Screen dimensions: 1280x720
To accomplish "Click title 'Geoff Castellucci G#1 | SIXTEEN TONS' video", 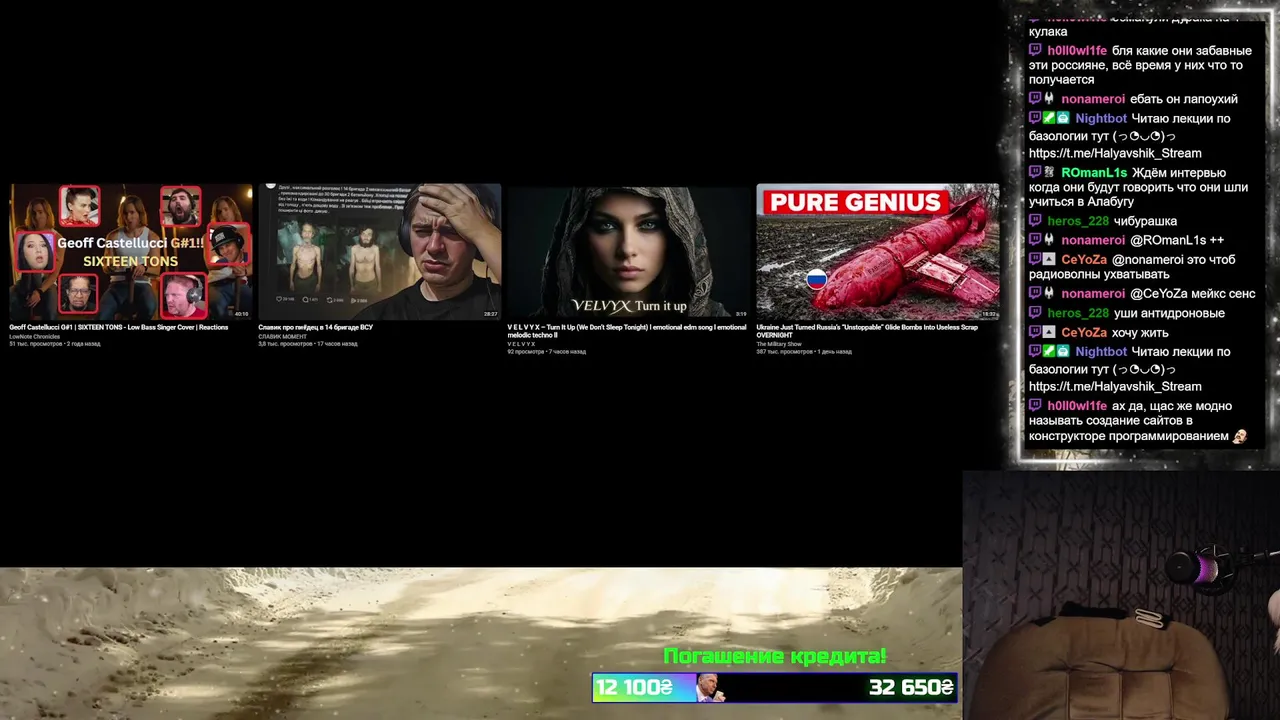I will coord(119,327).
